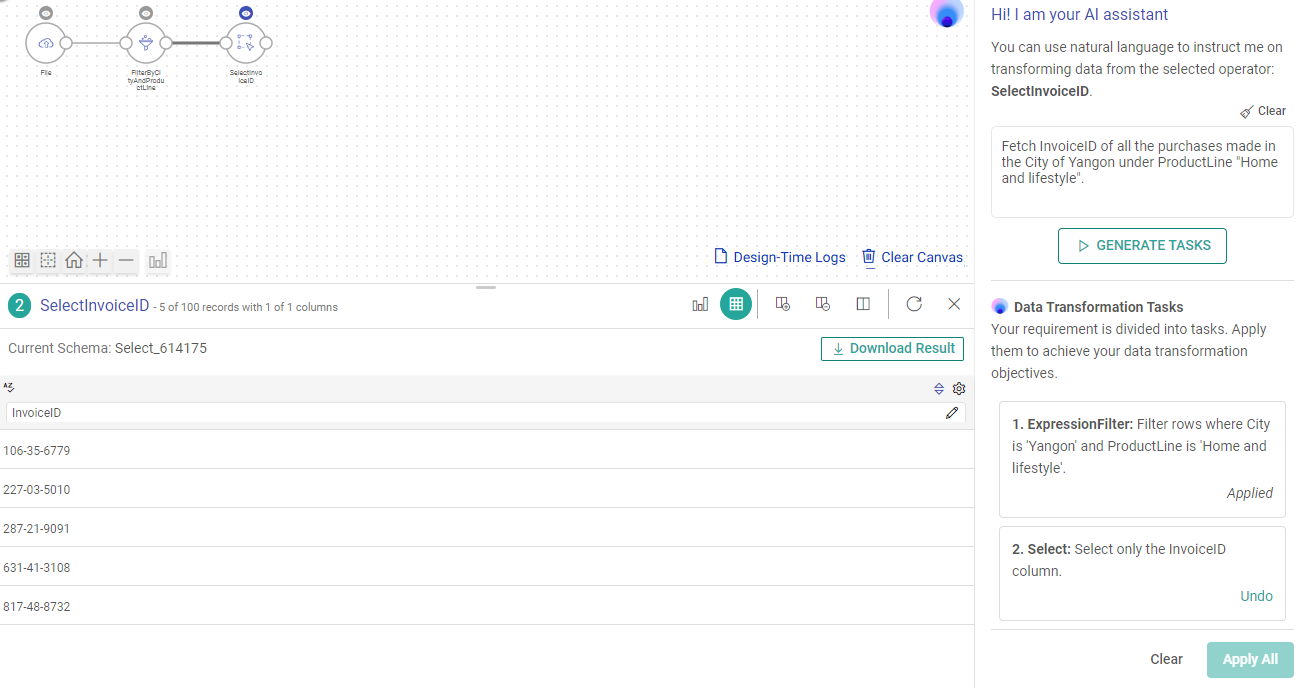Screen dimensions: 1306x688
Task: Click the GENERATE TASKS button
Action: 1142,245
